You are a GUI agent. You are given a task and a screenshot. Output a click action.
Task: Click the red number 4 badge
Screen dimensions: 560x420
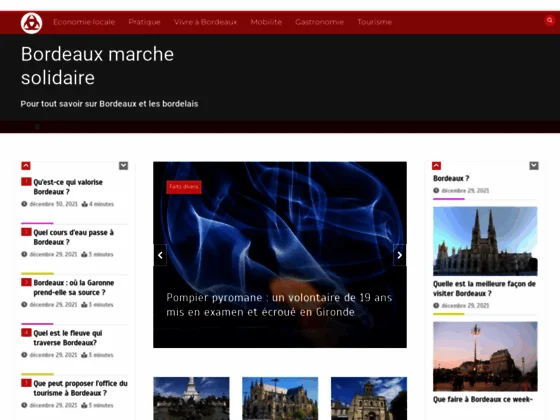tap(26, 333)
